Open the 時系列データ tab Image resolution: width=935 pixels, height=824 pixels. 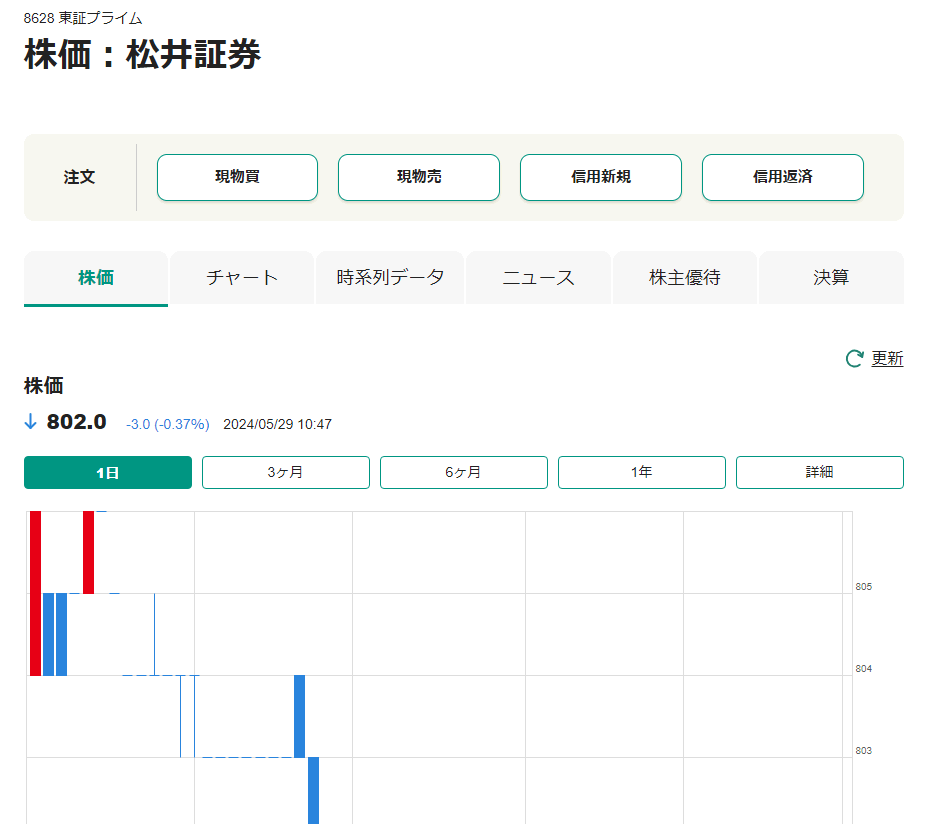[390, 278]
